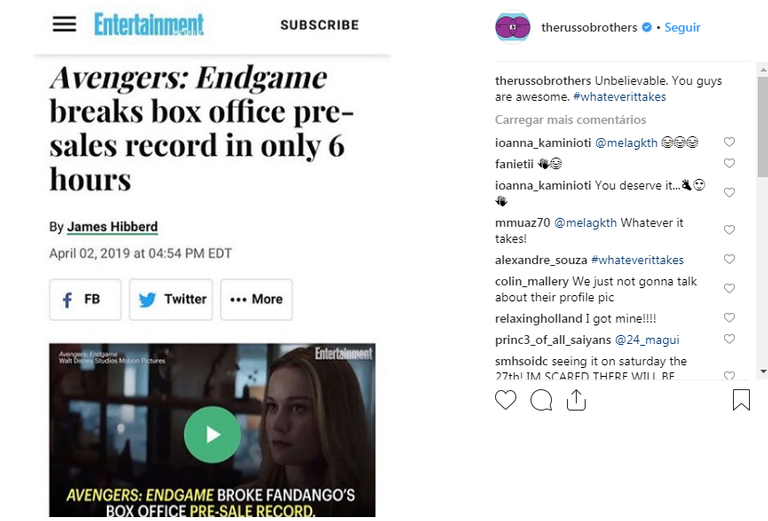This screenshot has width=768, height=521.
Task: Open the Entertainment Weekly logo home
Action: coord(149,24)
